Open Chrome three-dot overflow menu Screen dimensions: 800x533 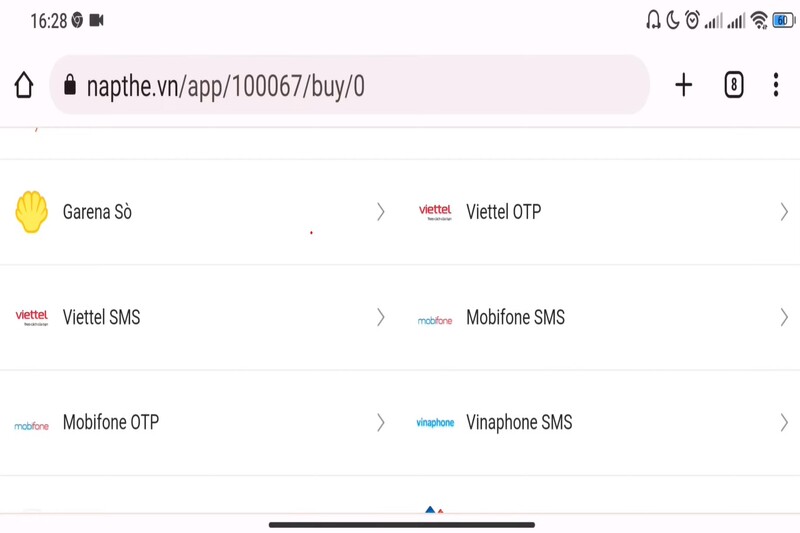pos(776,86)
